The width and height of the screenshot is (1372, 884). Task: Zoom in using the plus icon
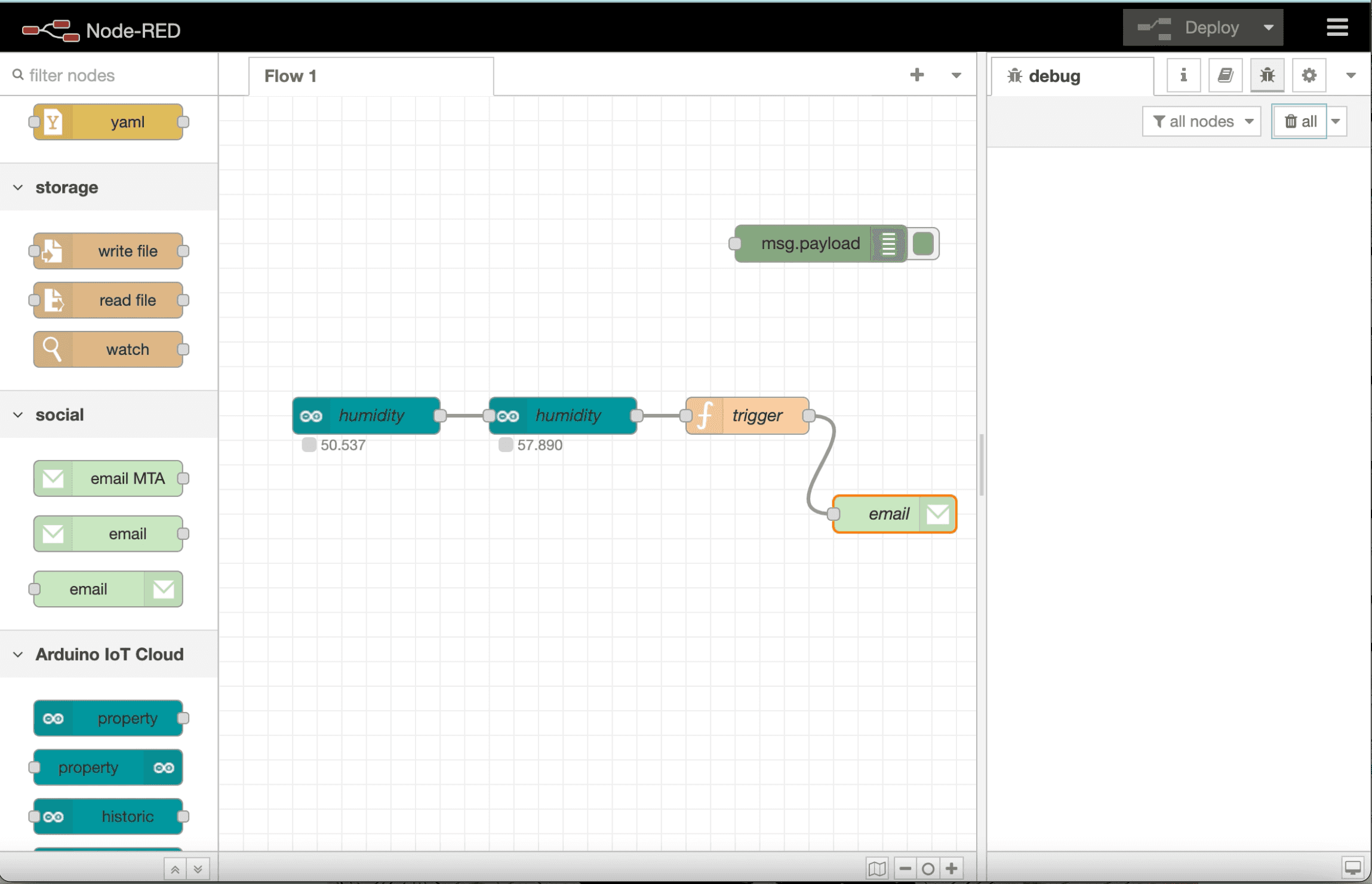952,868
